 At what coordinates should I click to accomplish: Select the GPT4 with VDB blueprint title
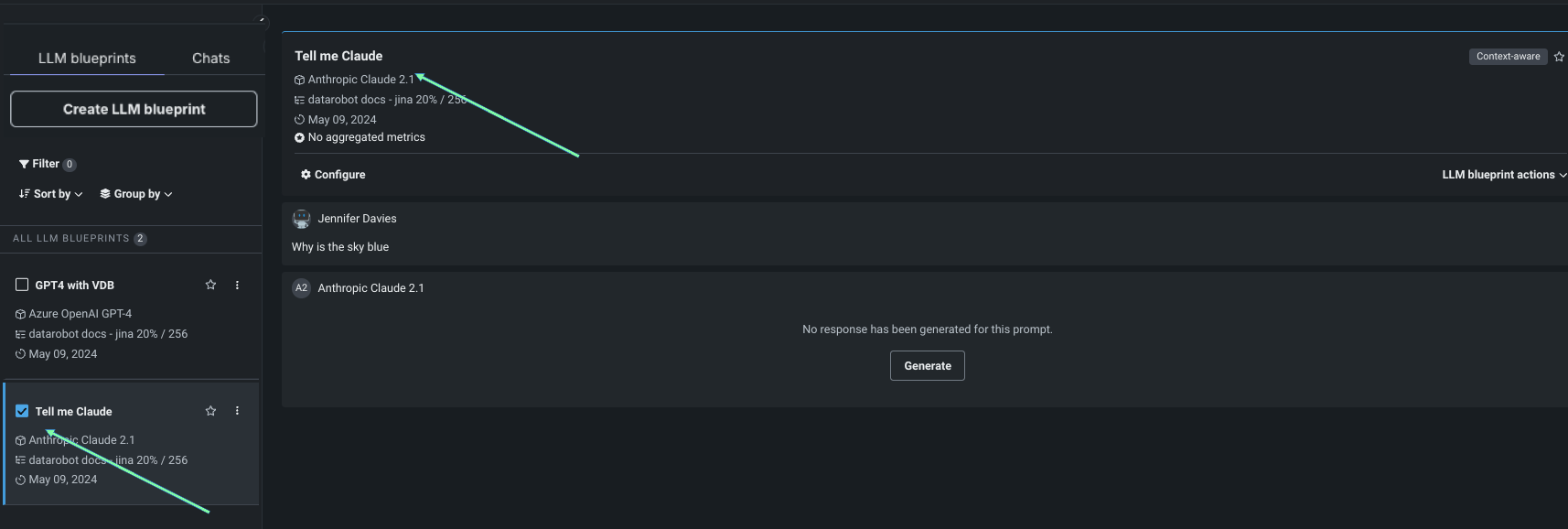[75, 286]
